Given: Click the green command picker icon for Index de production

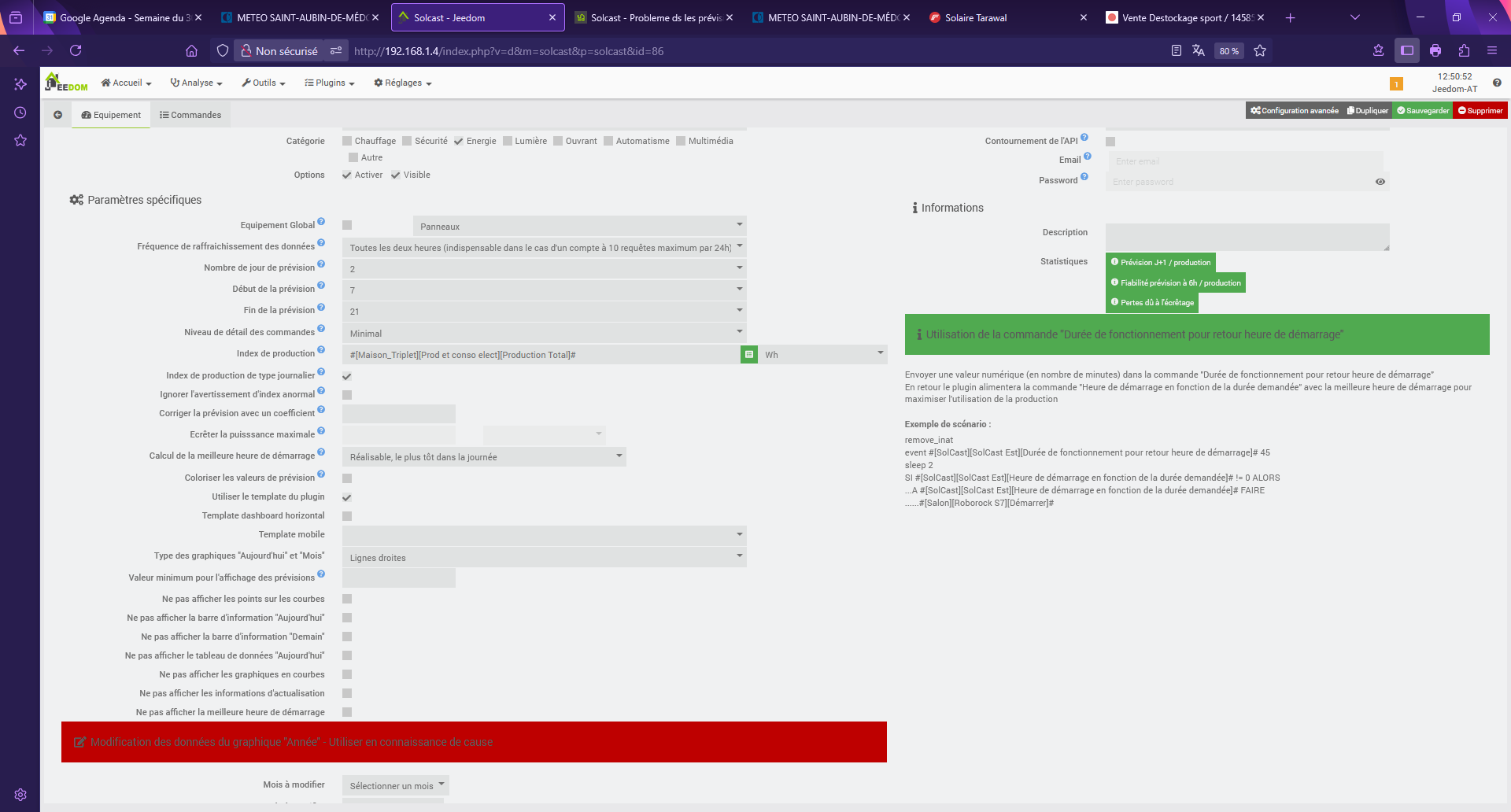Looking at the screenshot, I should [x=749, y=355].
